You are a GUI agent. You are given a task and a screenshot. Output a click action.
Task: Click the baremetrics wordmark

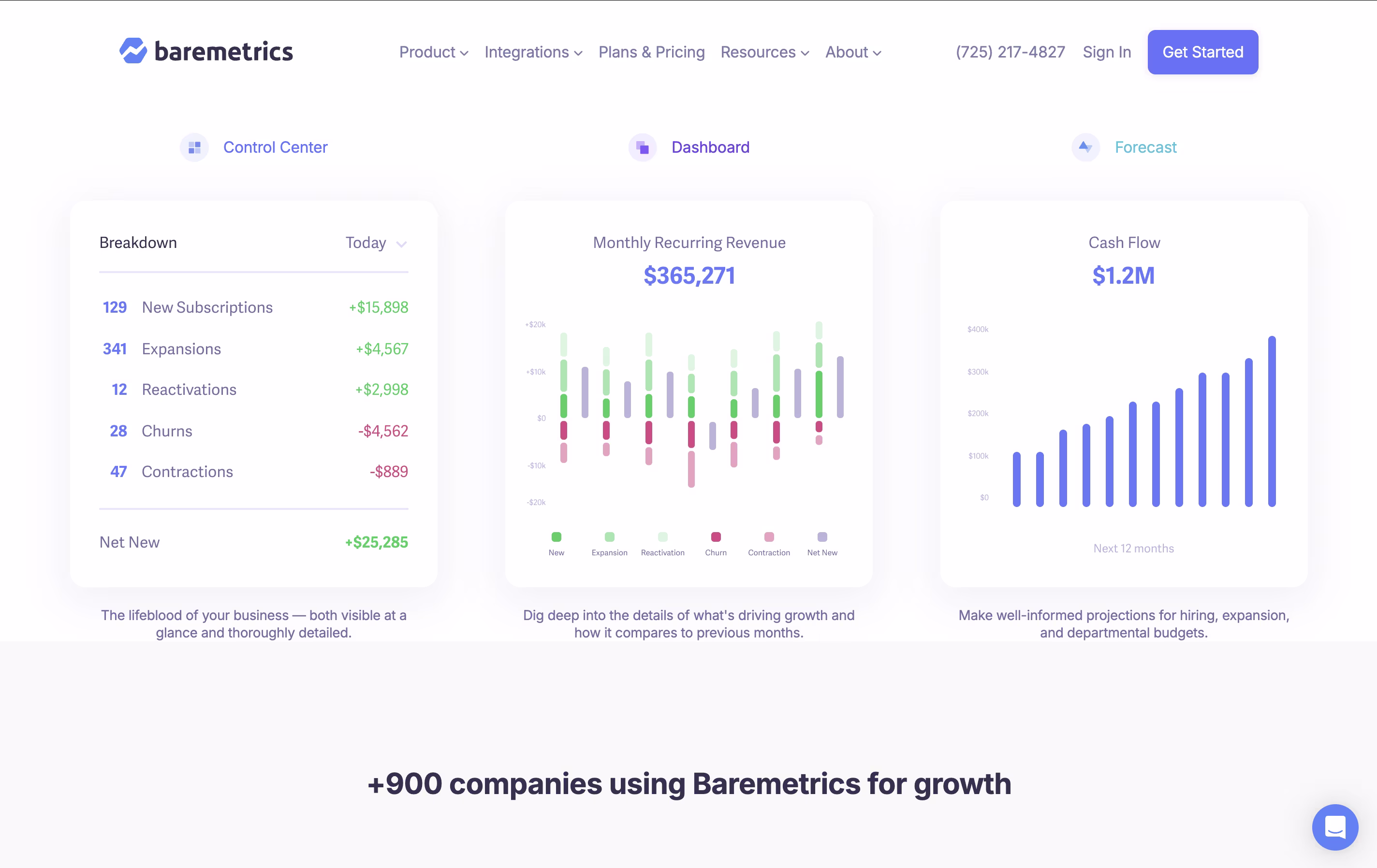pos(223,51)
